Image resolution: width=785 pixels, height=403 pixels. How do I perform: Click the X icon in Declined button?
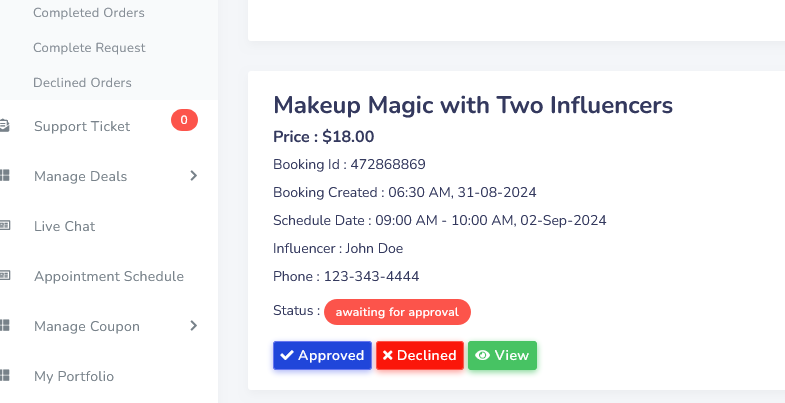pyautogui.click(x=388, y=355)
